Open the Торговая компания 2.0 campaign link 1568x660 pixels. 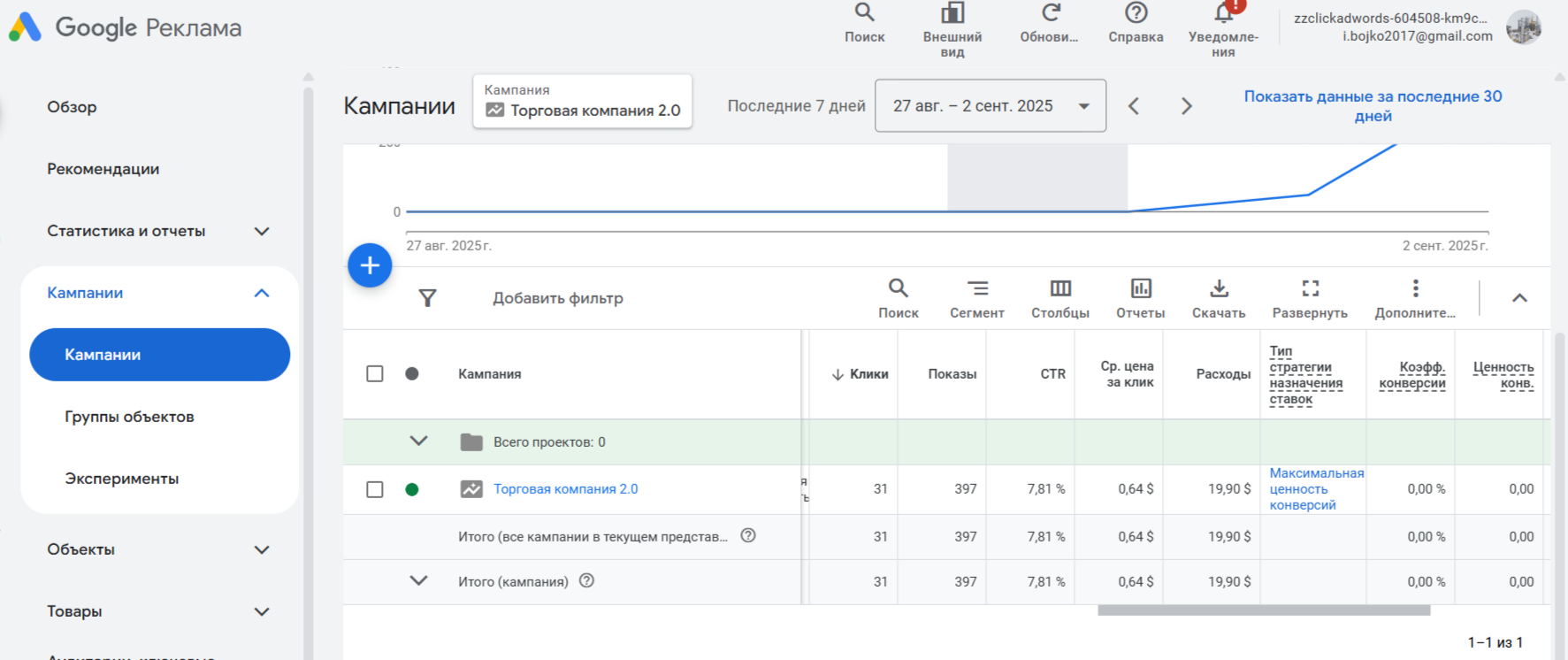[566, 489]
